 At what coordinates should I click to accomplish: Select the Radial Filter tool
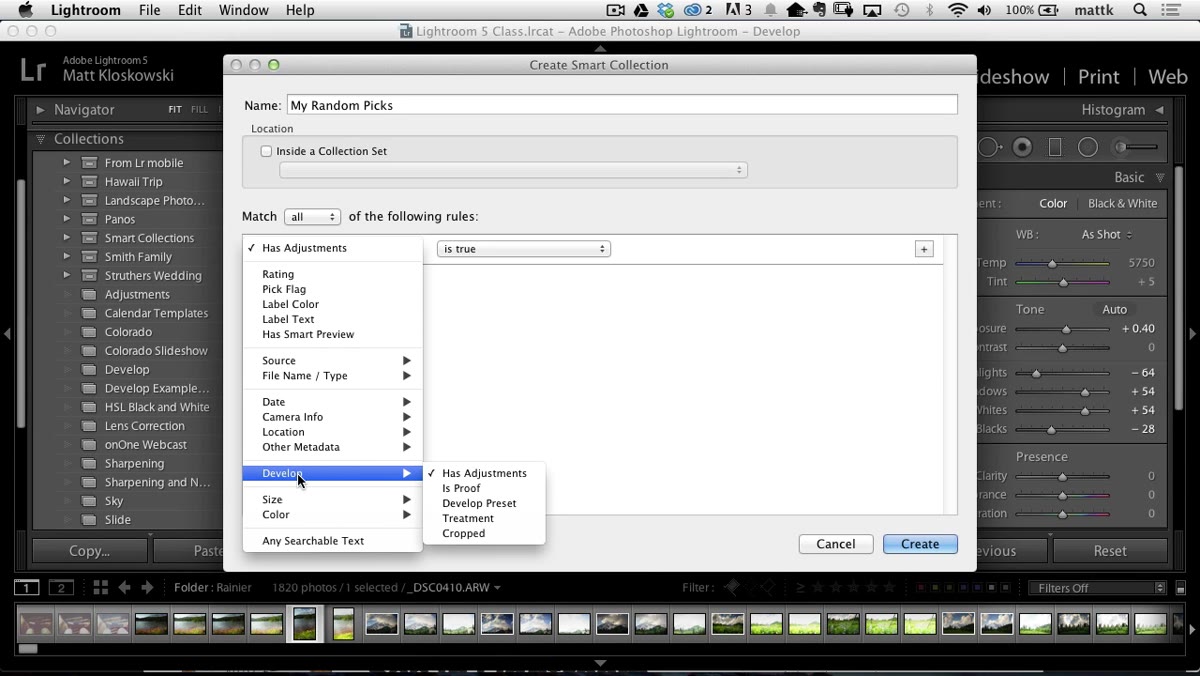(x=1088, y=147)
